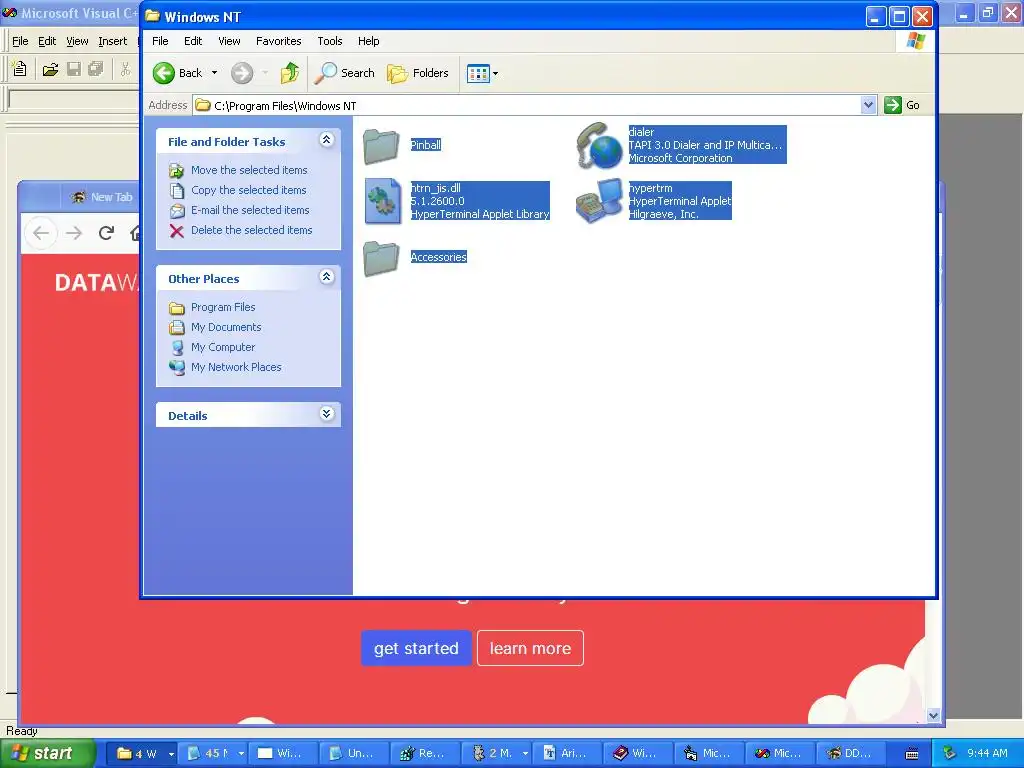
Task: Click the Visual C++ Save icon
Action: coord(74,69)
